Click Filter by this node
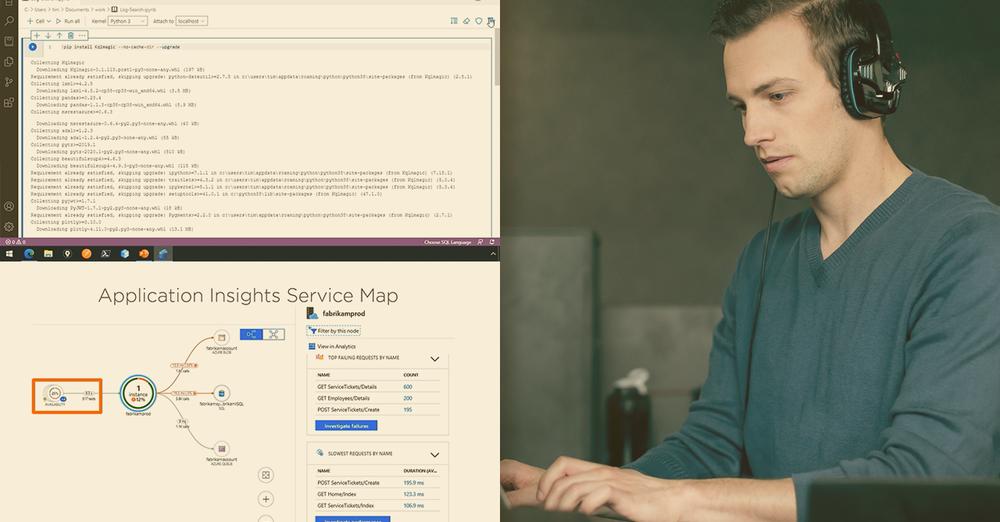Viewport: 1000px width, 522px height. click(334, 331)
